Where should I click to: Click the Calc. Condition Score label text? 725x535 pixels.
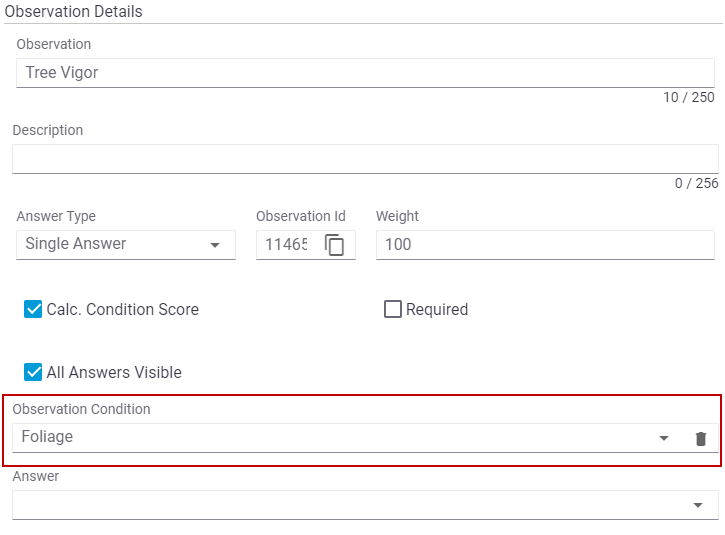click(122, 310)
